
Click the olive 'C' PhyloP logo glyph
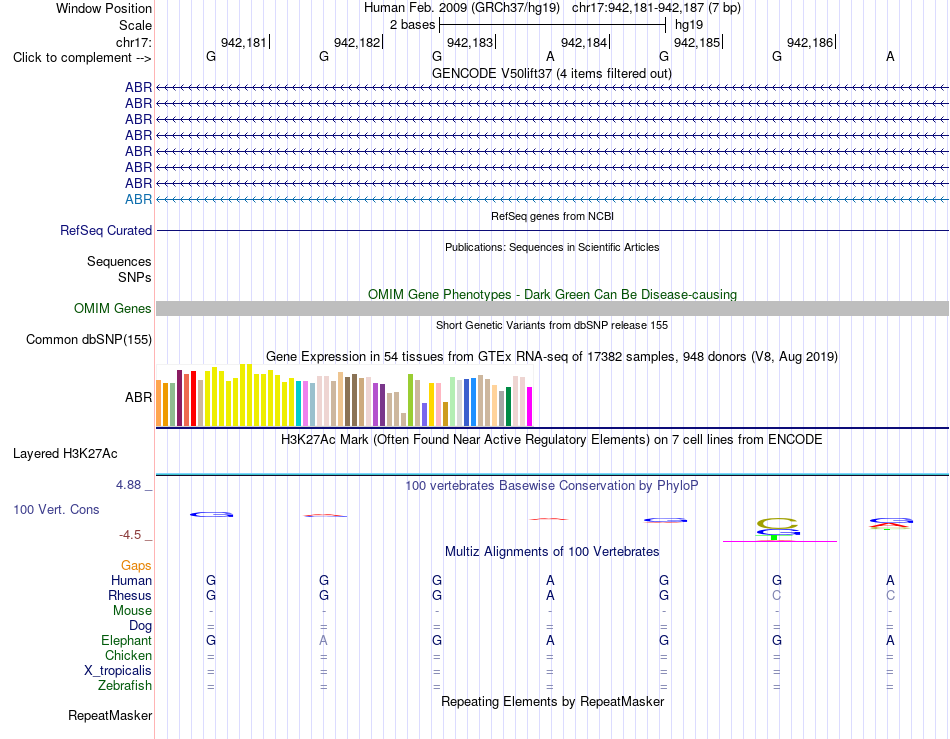[x=777, y=523]
